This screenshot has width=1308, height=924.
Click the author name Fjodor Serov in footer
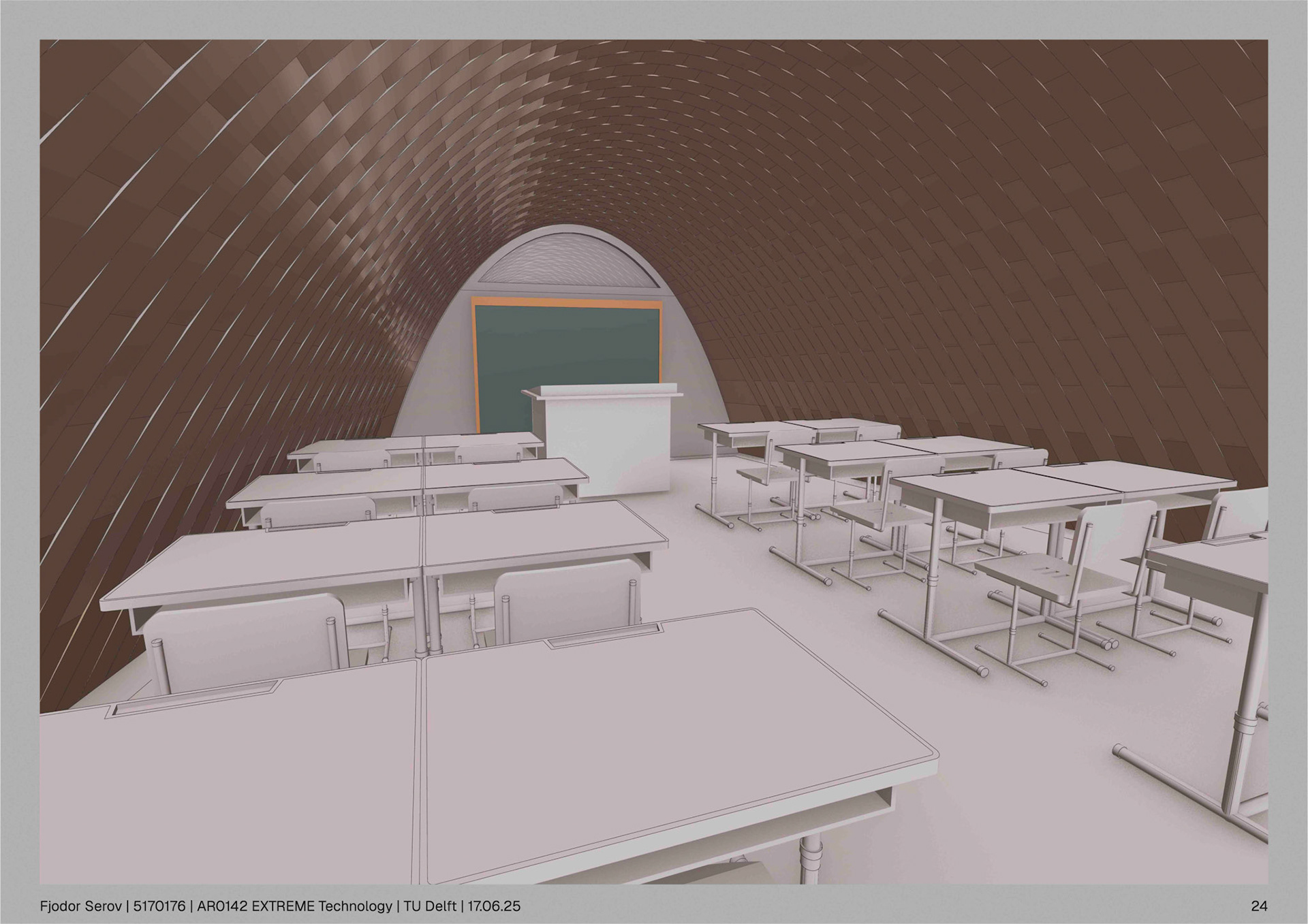80,906
